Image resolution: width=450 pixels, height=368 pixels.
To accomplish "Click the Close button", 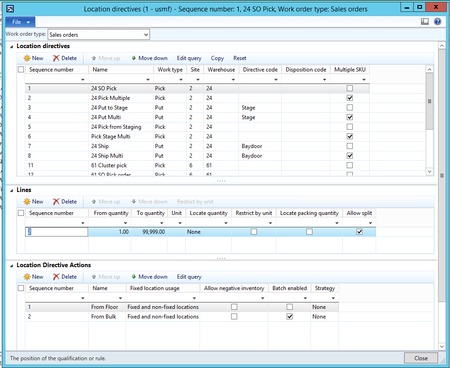I will pyautogui.click(x=421, y=358).
